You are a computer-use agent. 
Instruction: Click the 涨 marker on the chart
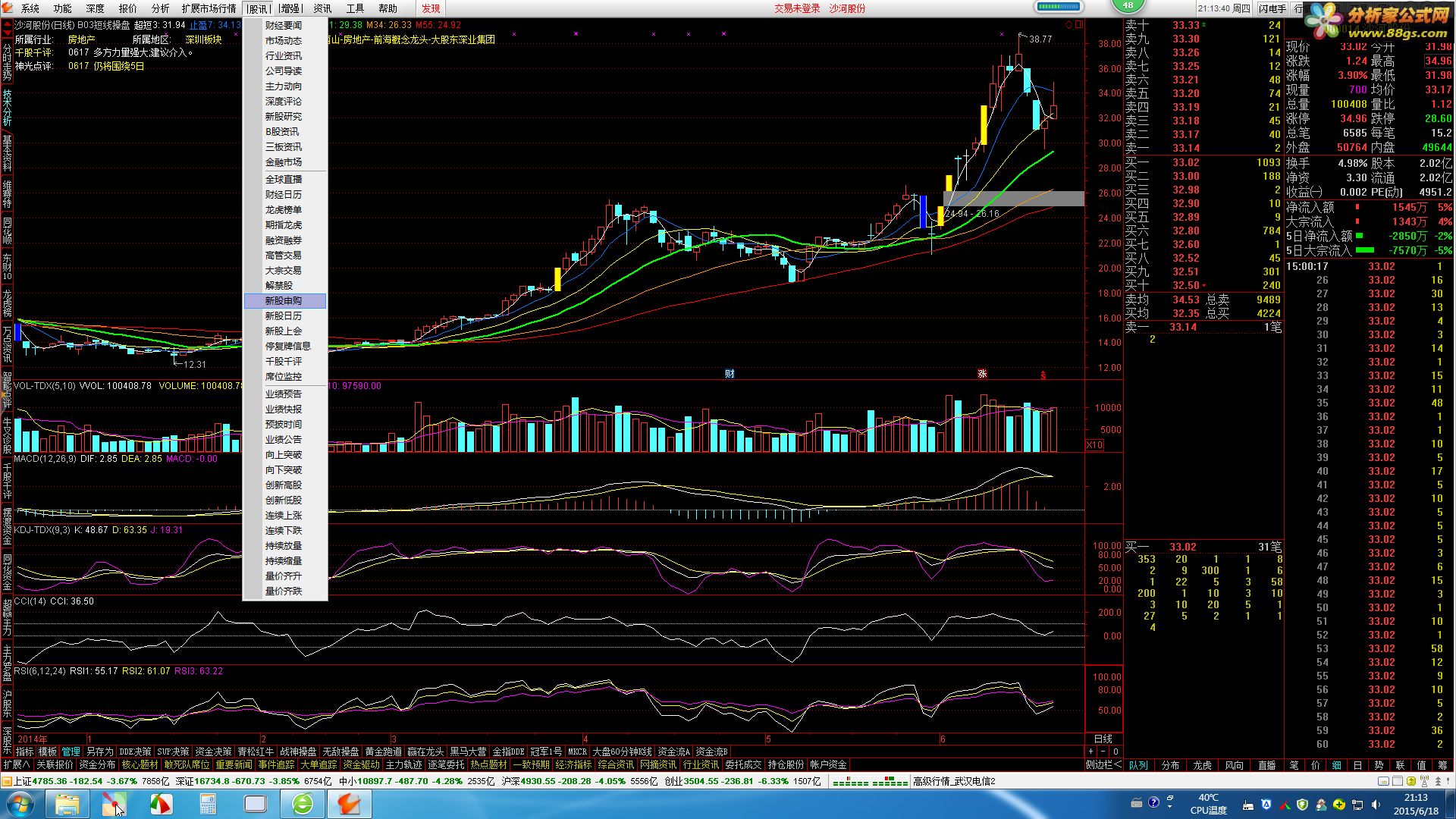(982, 374)
